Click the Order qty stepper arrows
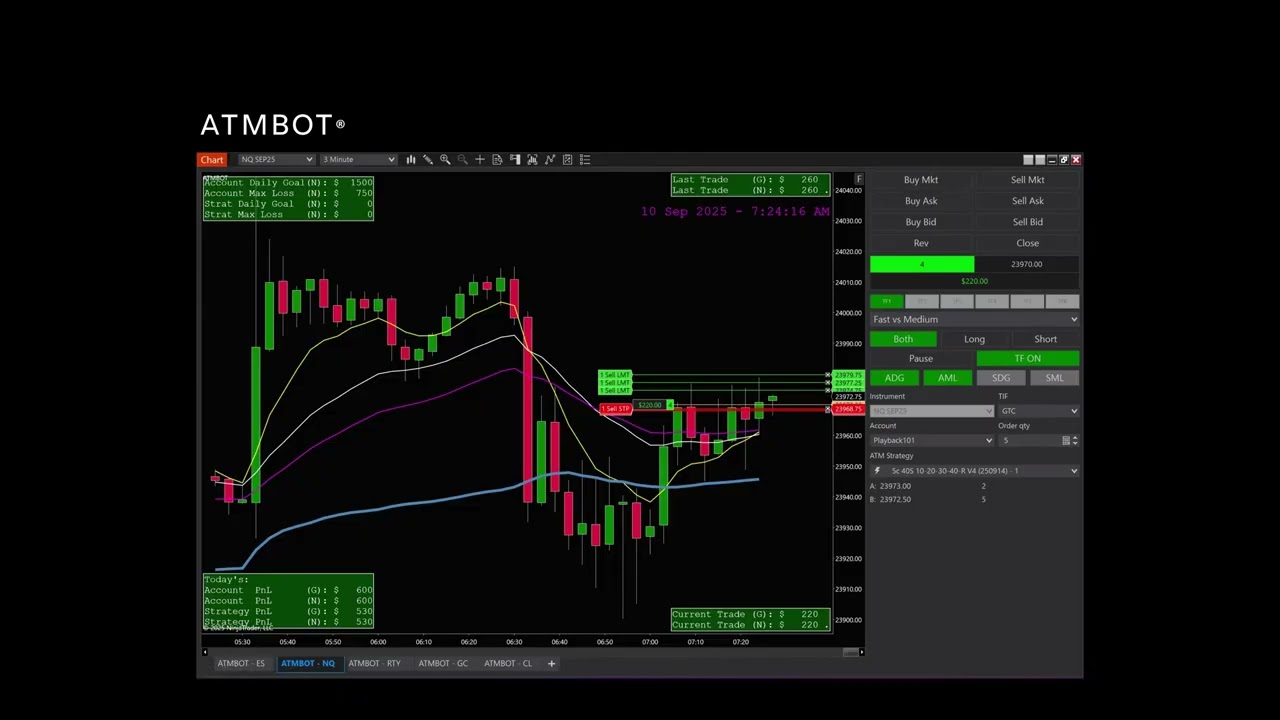 (x=1075, y=441)
